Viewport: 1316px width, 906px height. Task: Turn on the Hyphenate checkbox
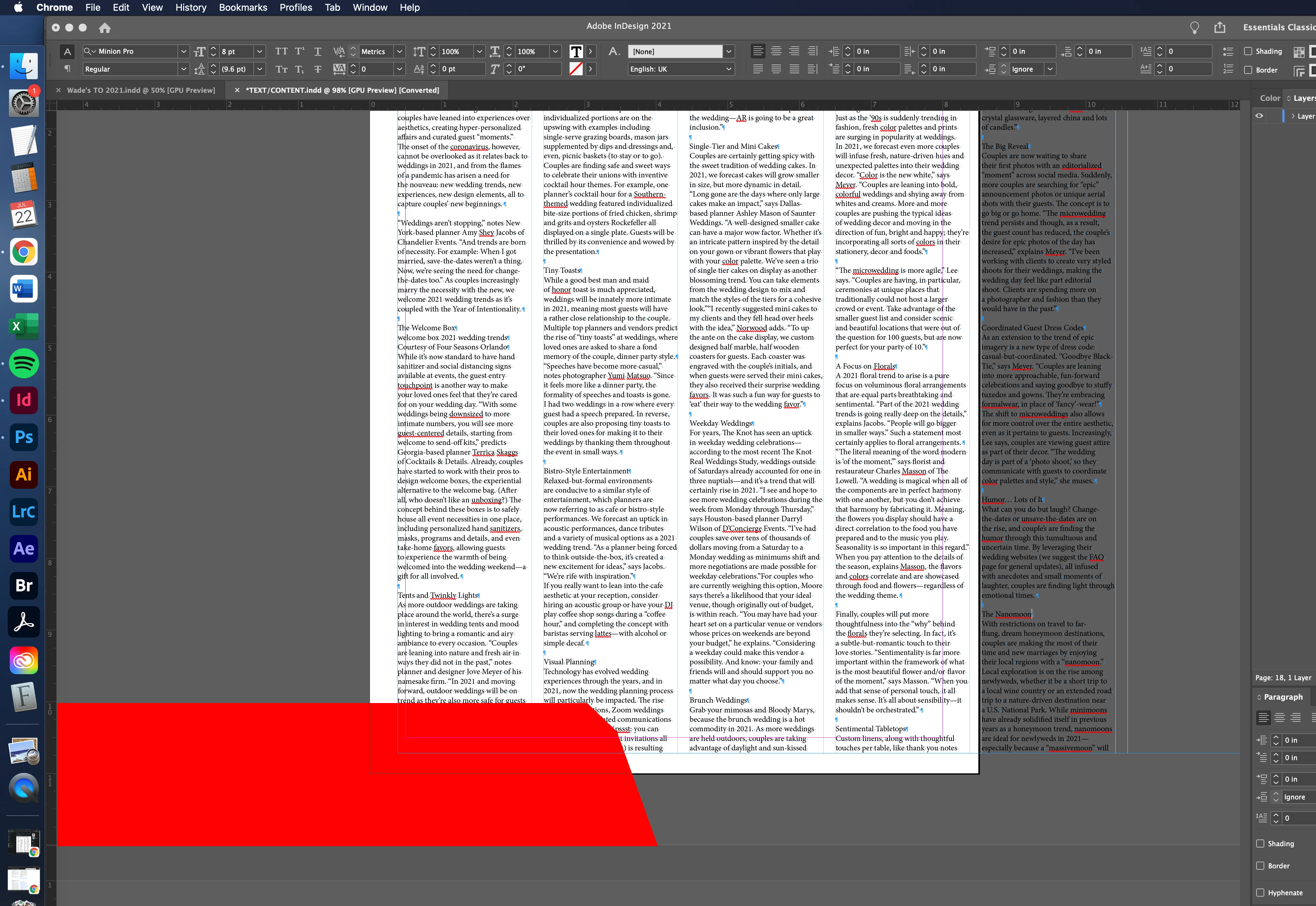[x=1260, y=892]
